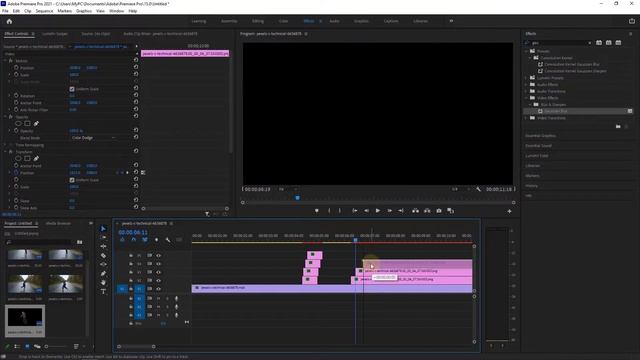This screenshot has height=360, width=640.
Task: Mute the first audio track
Action: (x=158, y=298)
